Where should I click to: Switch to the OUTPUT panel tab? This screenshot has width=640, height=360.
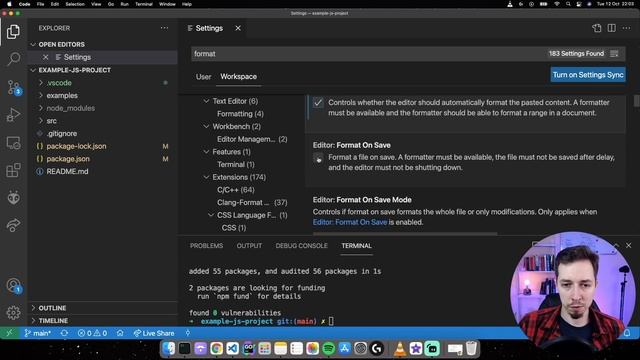point(249,246)
